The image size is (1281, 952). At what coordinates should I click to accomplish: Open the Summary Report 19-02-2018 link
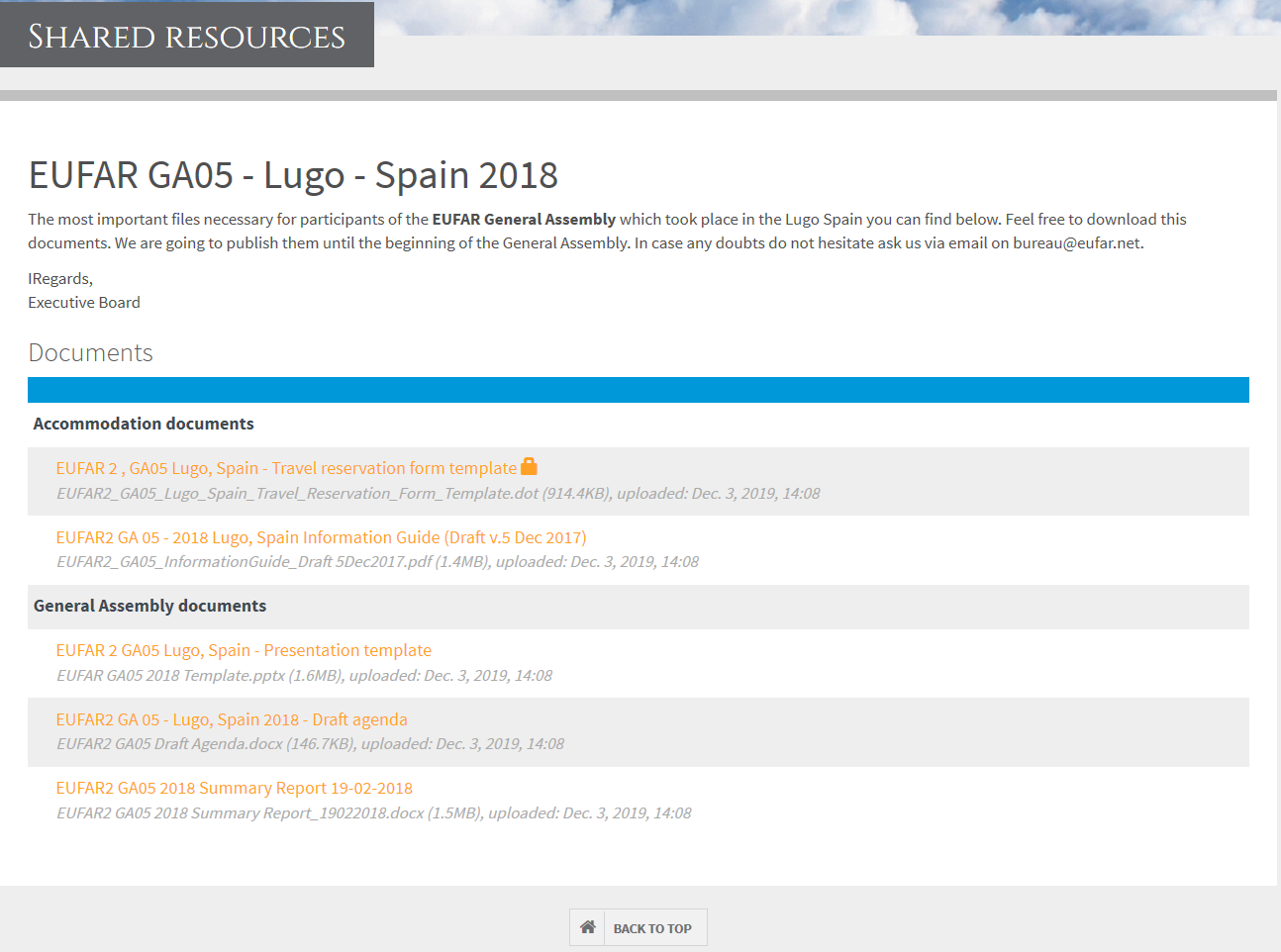click(234, 788)
